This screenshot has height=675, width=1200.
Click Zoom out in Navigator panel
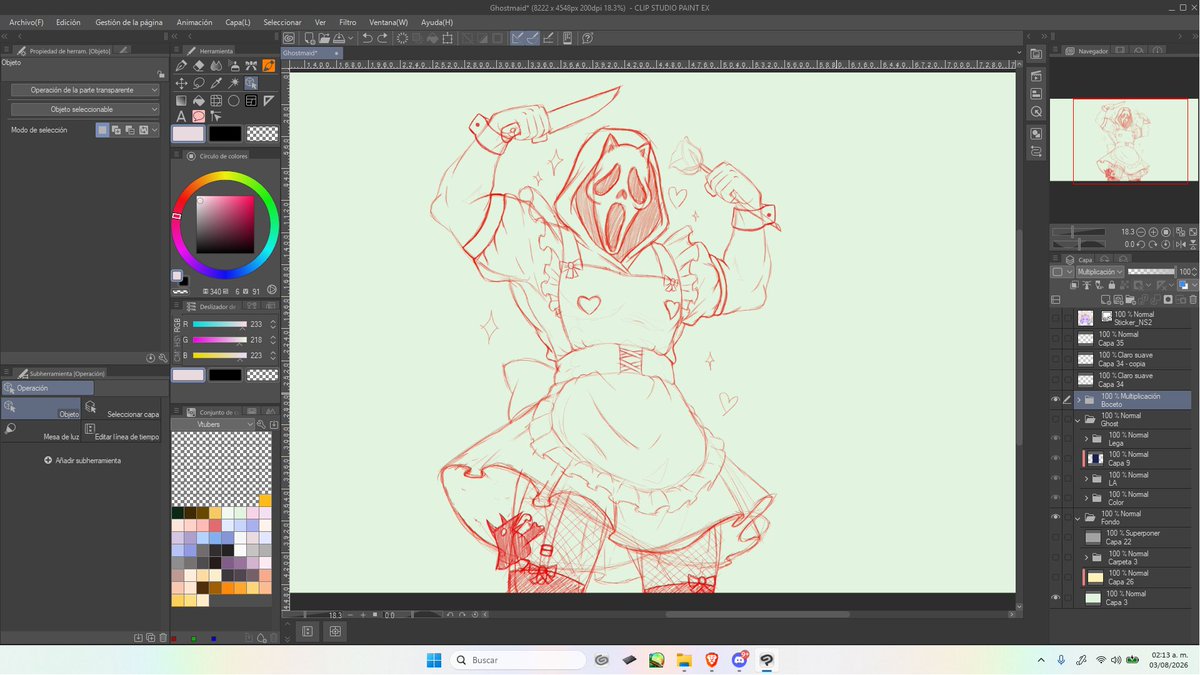[1141, 232]
